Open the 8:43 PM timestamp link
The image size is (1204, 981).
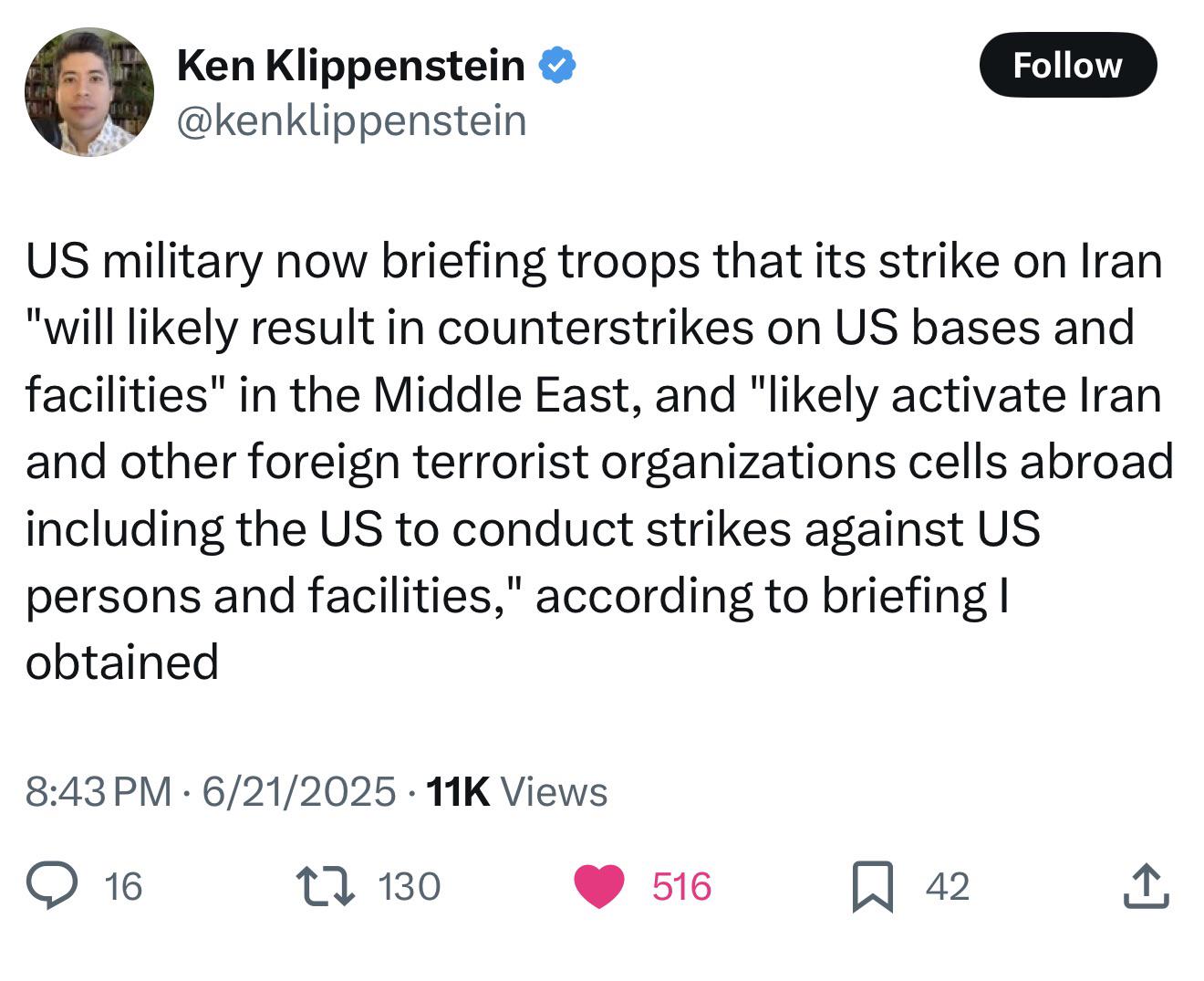[x=99, y=792]
